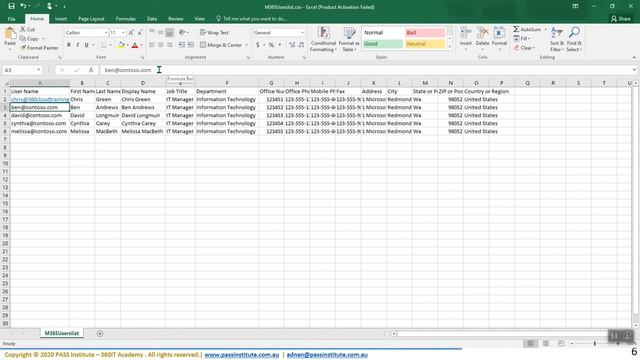This screenshot has width=640, height=360.
Task: Apply the red Font Color
Action: (x=135, y=45)
